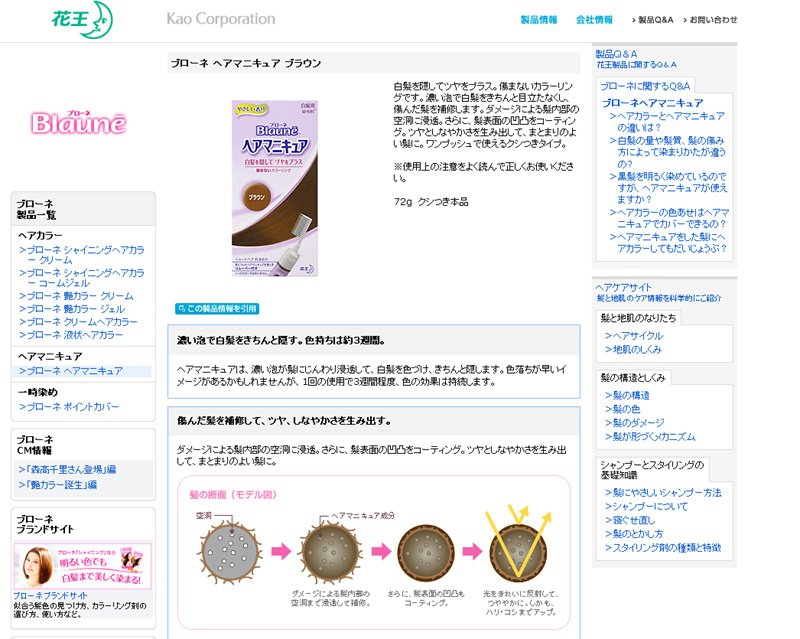Viewport: 800px width, 639px height.
Task: Open 「森高千里さん登場」編 CM link
Action: pyautogui.click(x=67, y=470)
